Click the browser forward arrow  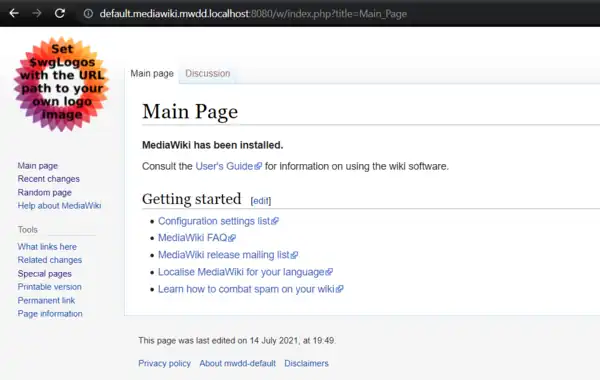coord(37,13)
